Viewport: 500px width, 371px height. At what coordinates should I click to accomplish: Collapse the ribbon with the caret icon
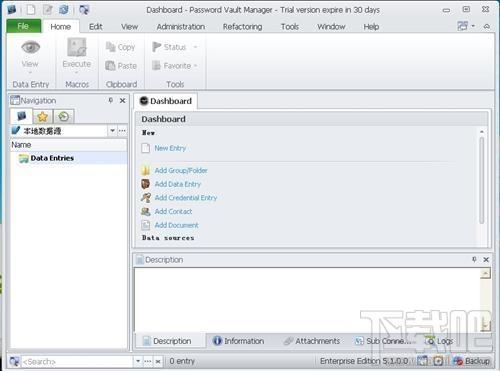point(487,26)
